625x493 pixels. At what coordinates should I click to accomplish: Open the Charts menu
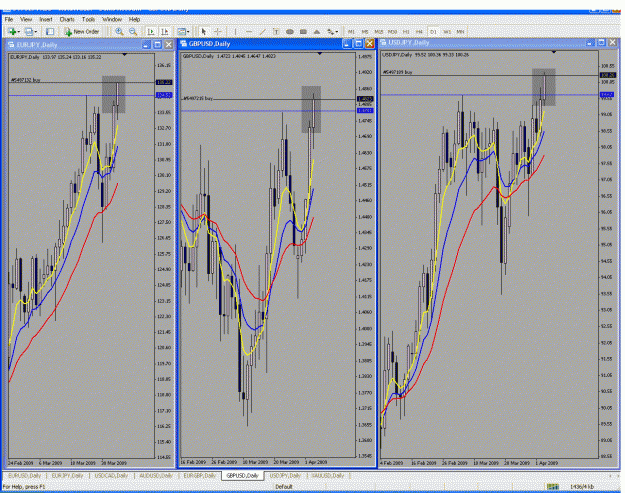pos(67,19)
